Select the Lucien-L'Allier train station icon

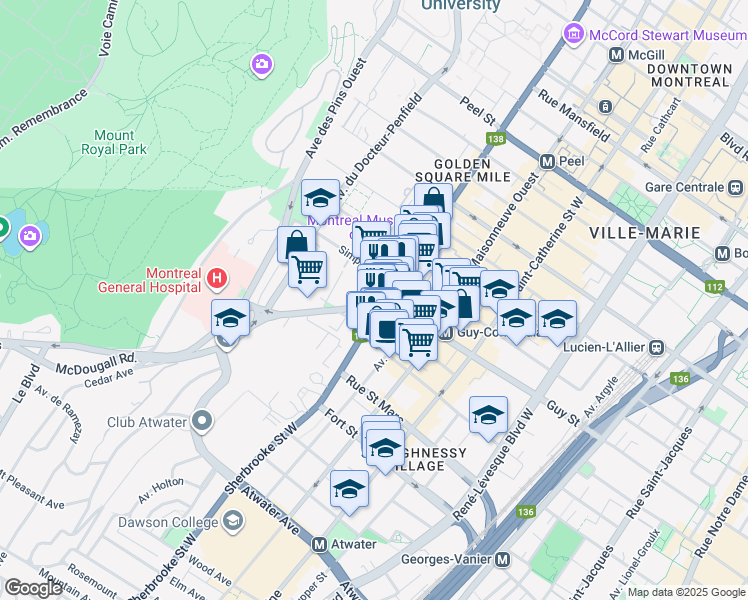tap(657, 347)
